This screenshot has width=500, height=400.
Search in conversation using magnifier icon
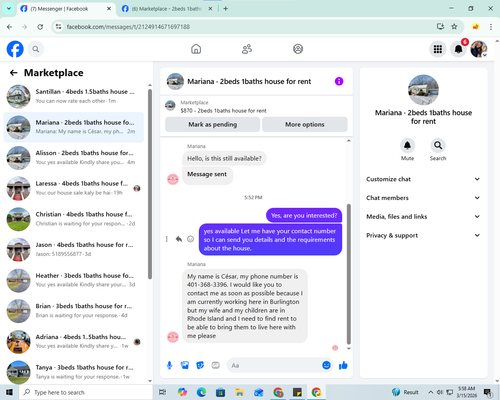[x=438, y=146]
